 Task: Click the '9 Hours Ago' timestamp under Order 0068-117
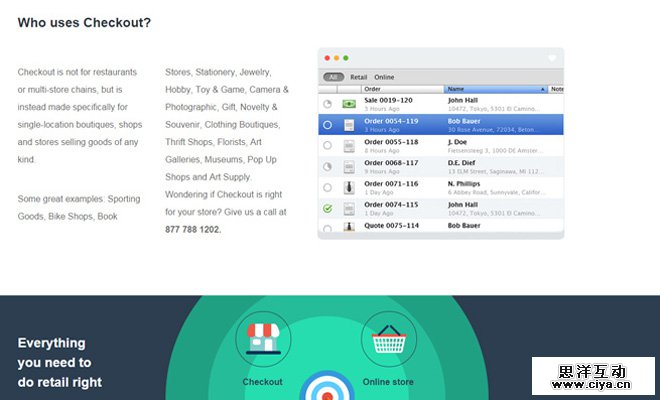coord(382,171)
